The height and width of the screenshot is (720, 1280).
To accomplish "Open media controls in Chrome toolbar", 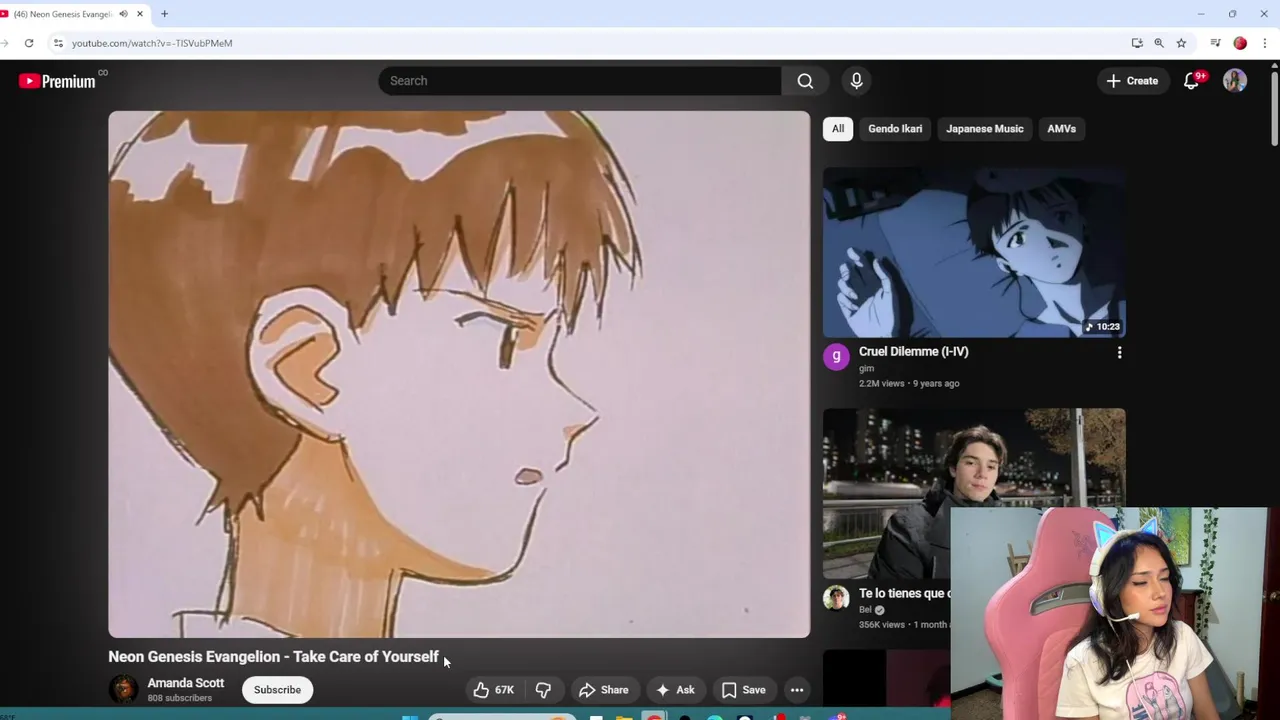I will pyautogui.click(x=1215, y=43).
